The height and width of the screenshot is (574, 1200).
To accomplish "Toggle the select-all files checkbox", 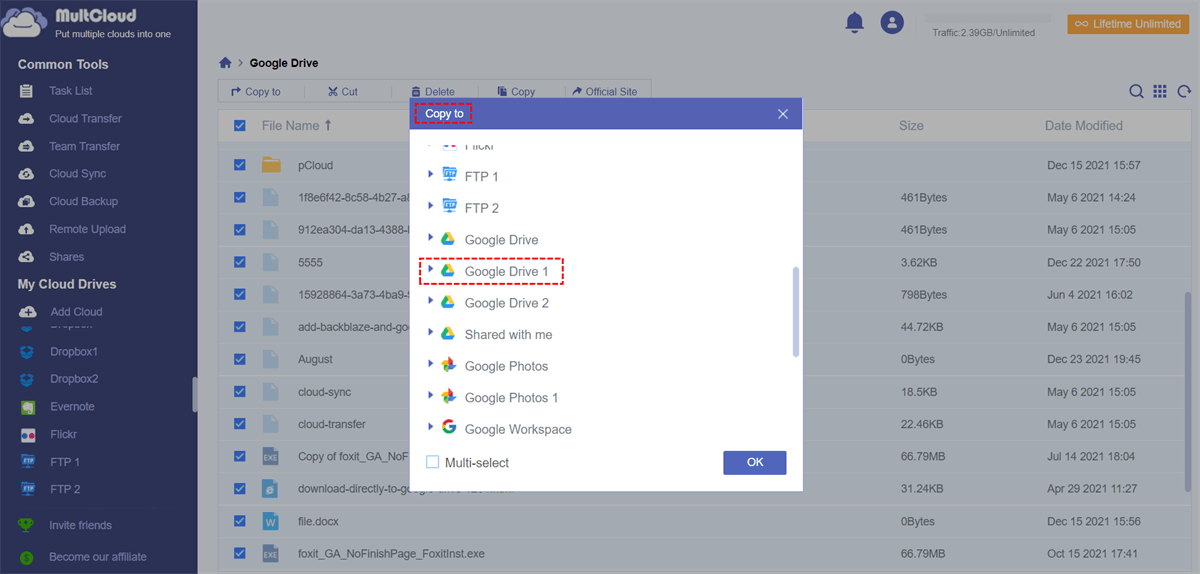I will (240, 126).
